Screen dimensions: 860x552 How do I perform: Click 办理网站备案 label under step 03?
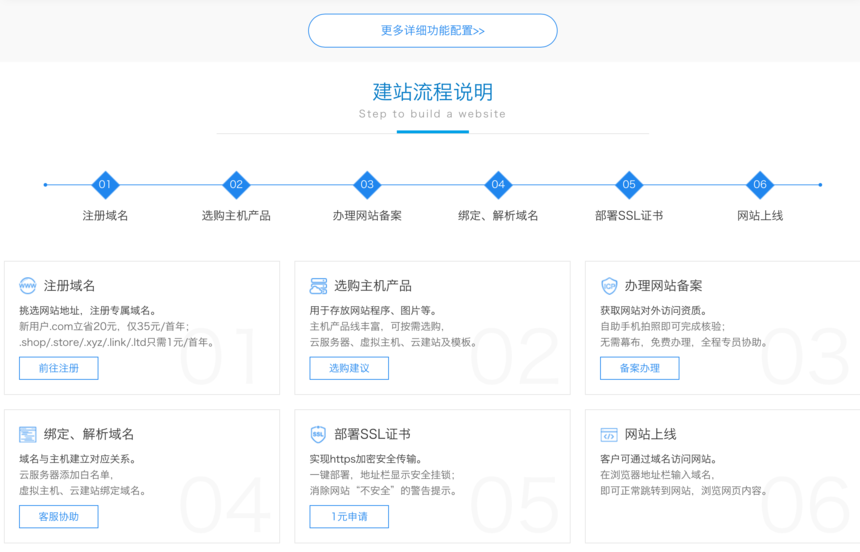click(367, 216)
